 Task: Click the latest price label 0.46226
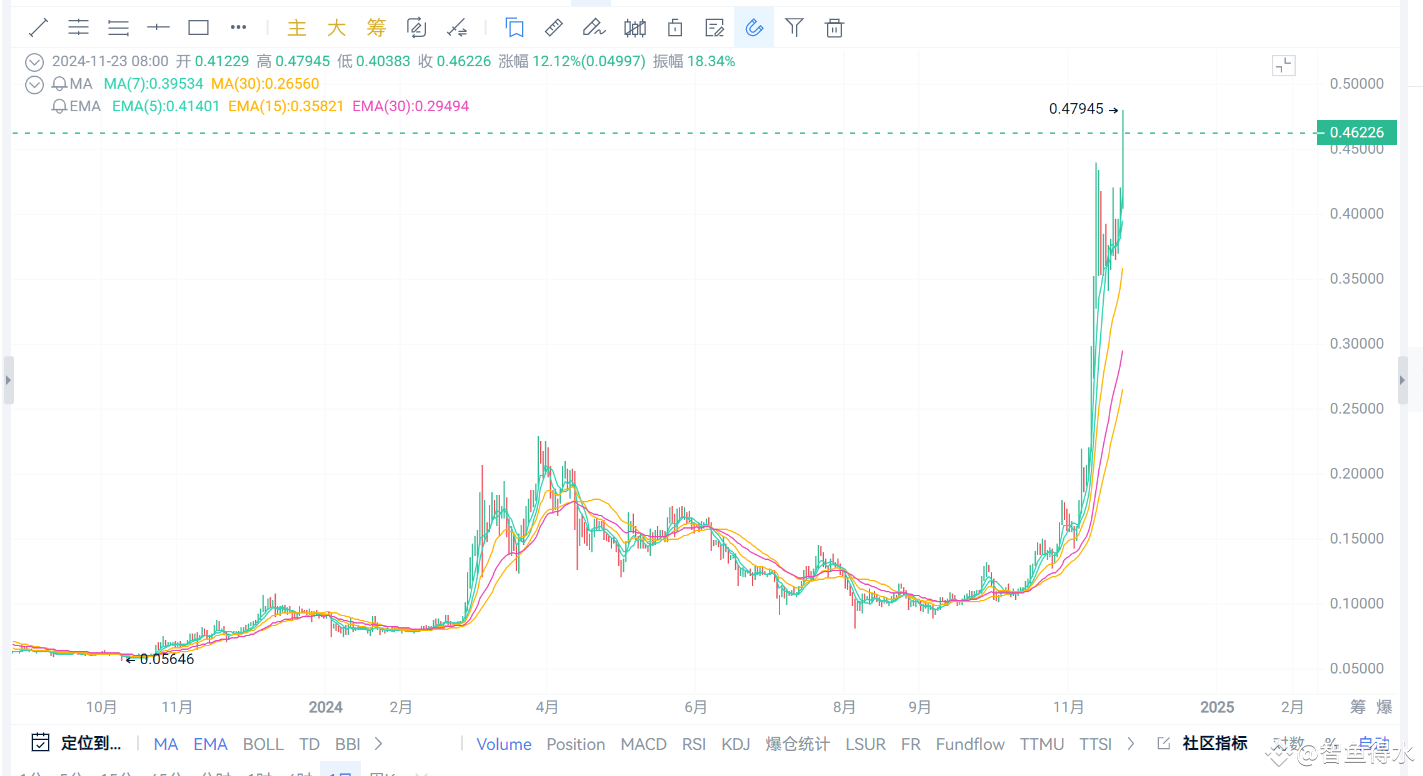click(x=1357, y=132)
